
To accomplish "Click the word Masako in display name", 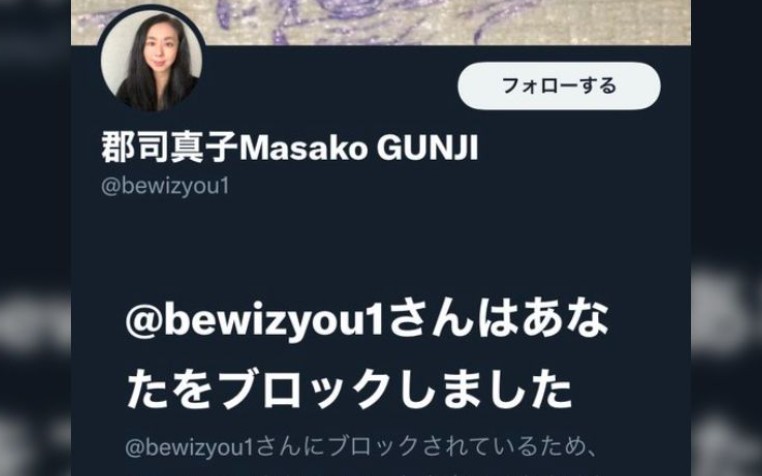I will [x=303, y=148].
